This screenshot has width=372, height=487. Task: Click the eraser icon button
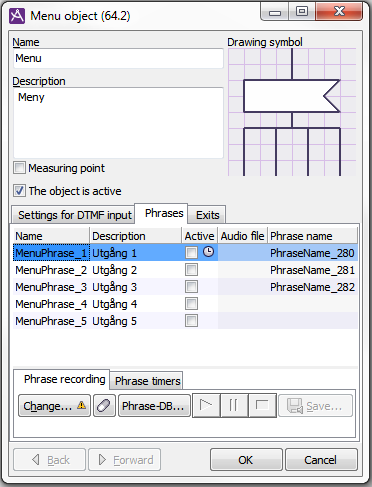point(104,406)
